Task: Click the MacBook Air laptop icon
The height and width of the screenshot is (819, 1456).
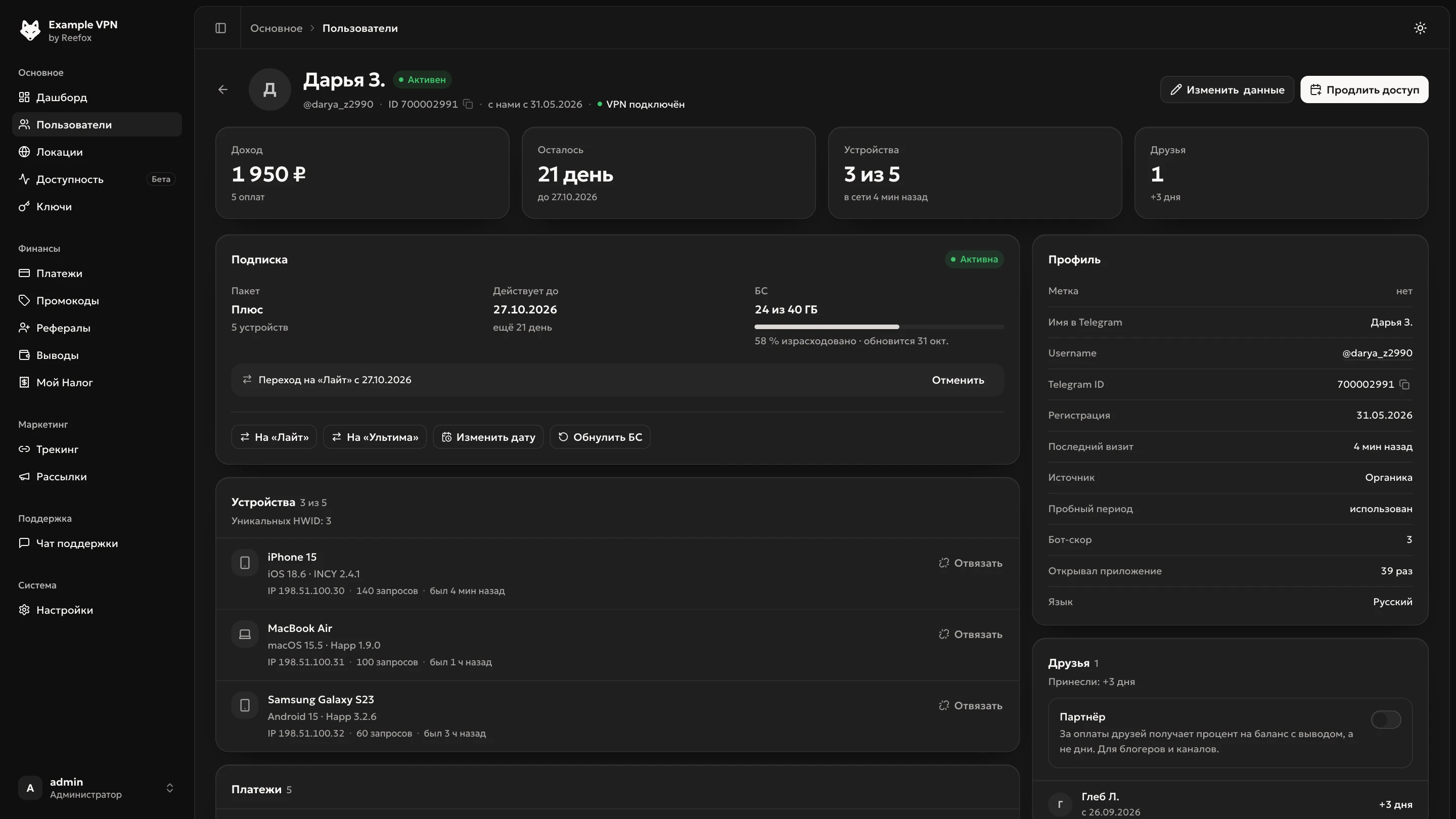Action: (x=245, y=634)
